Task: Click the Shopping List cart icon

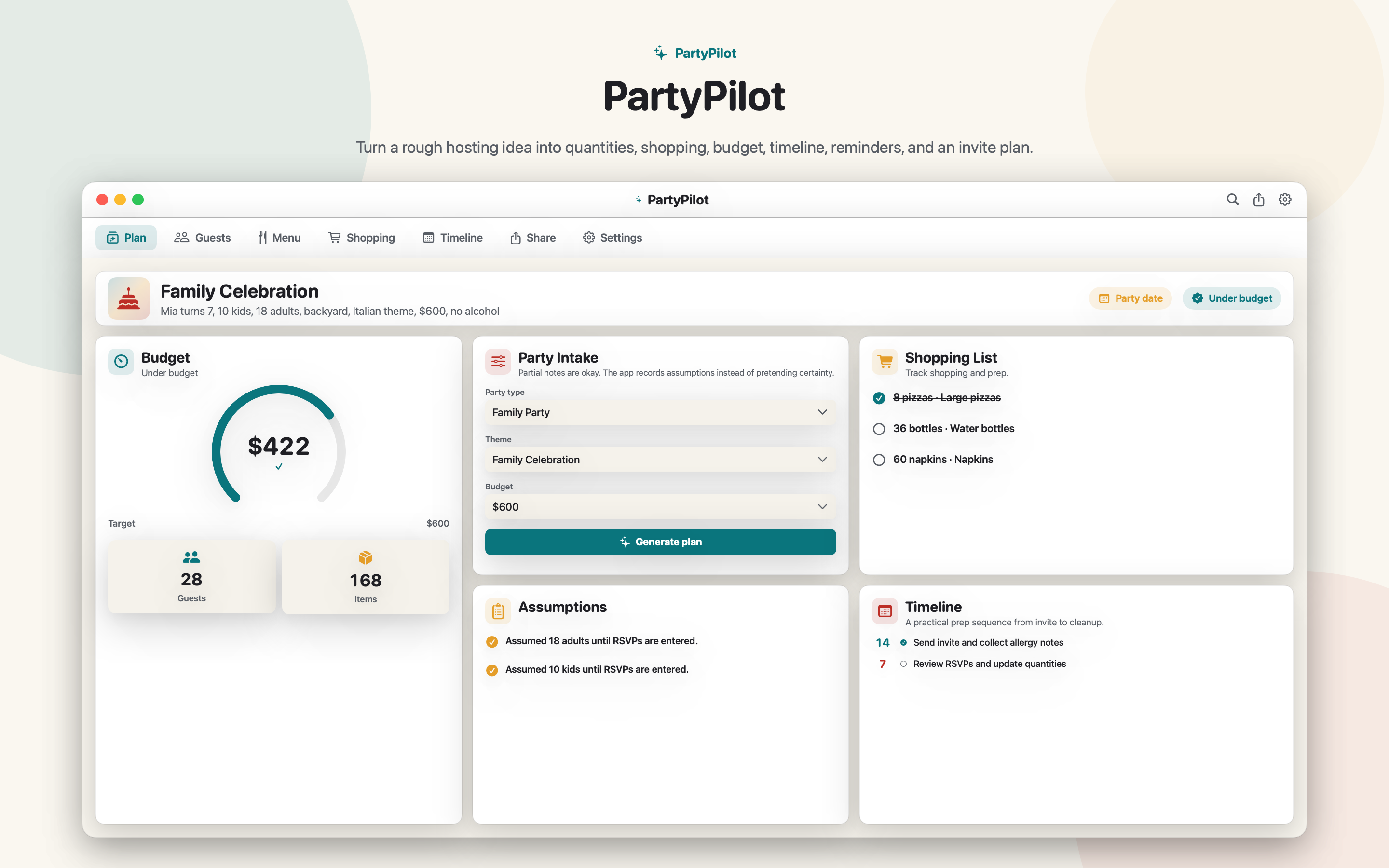Action: (885, 362)
